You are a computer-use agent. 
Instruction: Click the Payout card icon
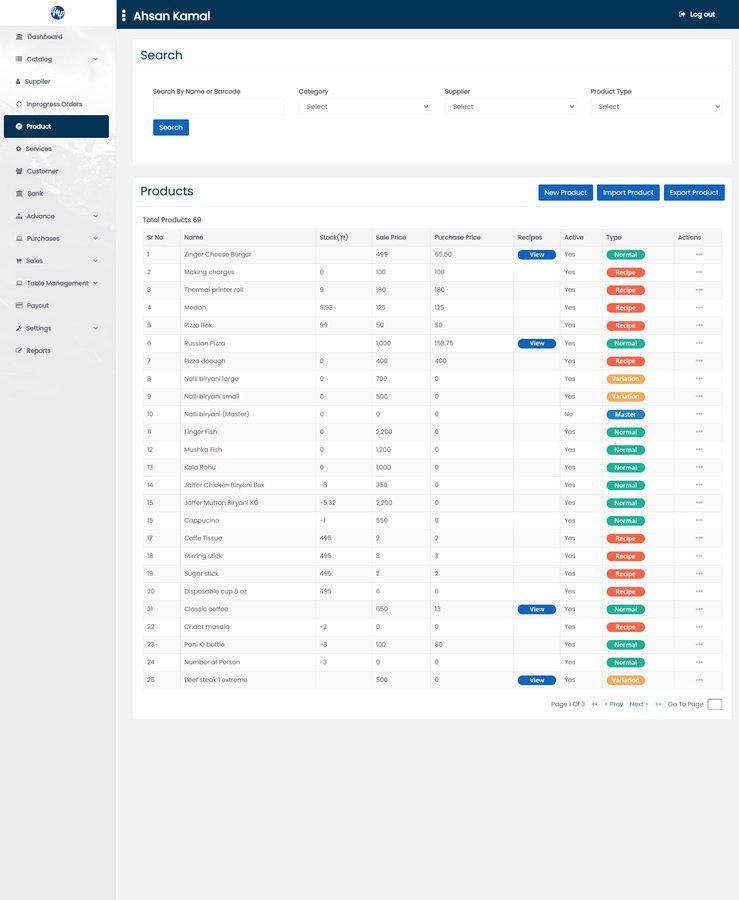click(19, 305)
